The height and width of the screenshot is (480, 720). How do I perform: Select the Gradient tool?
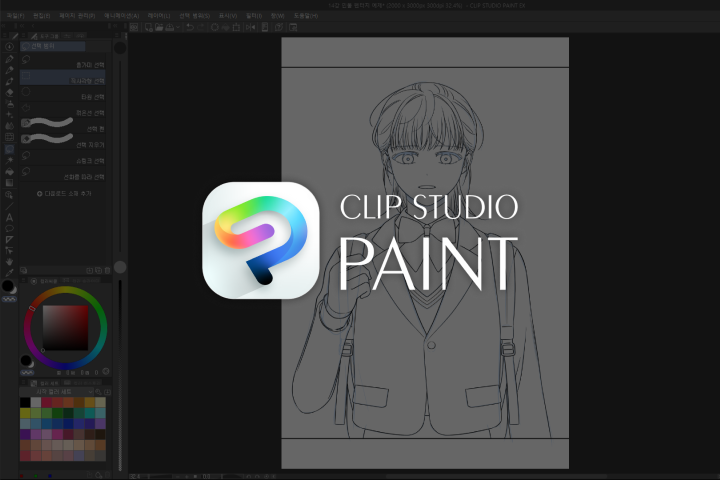click(x=9, y=183)
